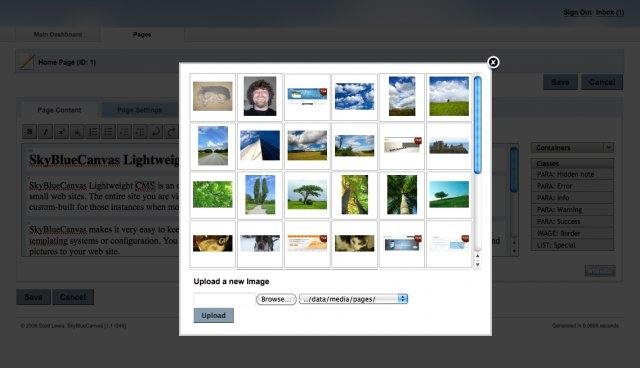Screen dimensions: 640x368
Task: Pick the green field under cloudy sky thumbnail
Action: pyautogui.click(x=449, y=96)
